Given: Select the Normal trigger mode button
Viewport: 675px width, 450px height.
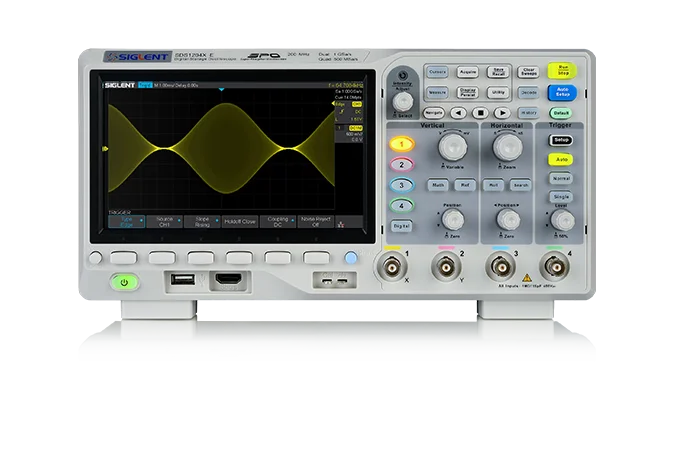Looking at the screenshot, I should tap(561, 178).
